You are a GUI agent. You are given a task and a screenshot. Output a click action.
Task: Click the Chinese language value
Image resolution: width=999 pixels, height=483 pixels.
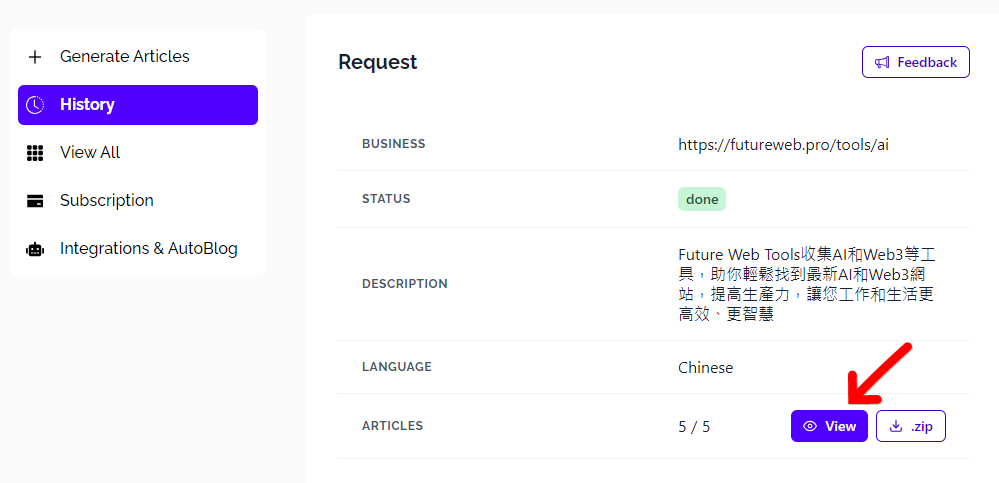coord(705,367)
